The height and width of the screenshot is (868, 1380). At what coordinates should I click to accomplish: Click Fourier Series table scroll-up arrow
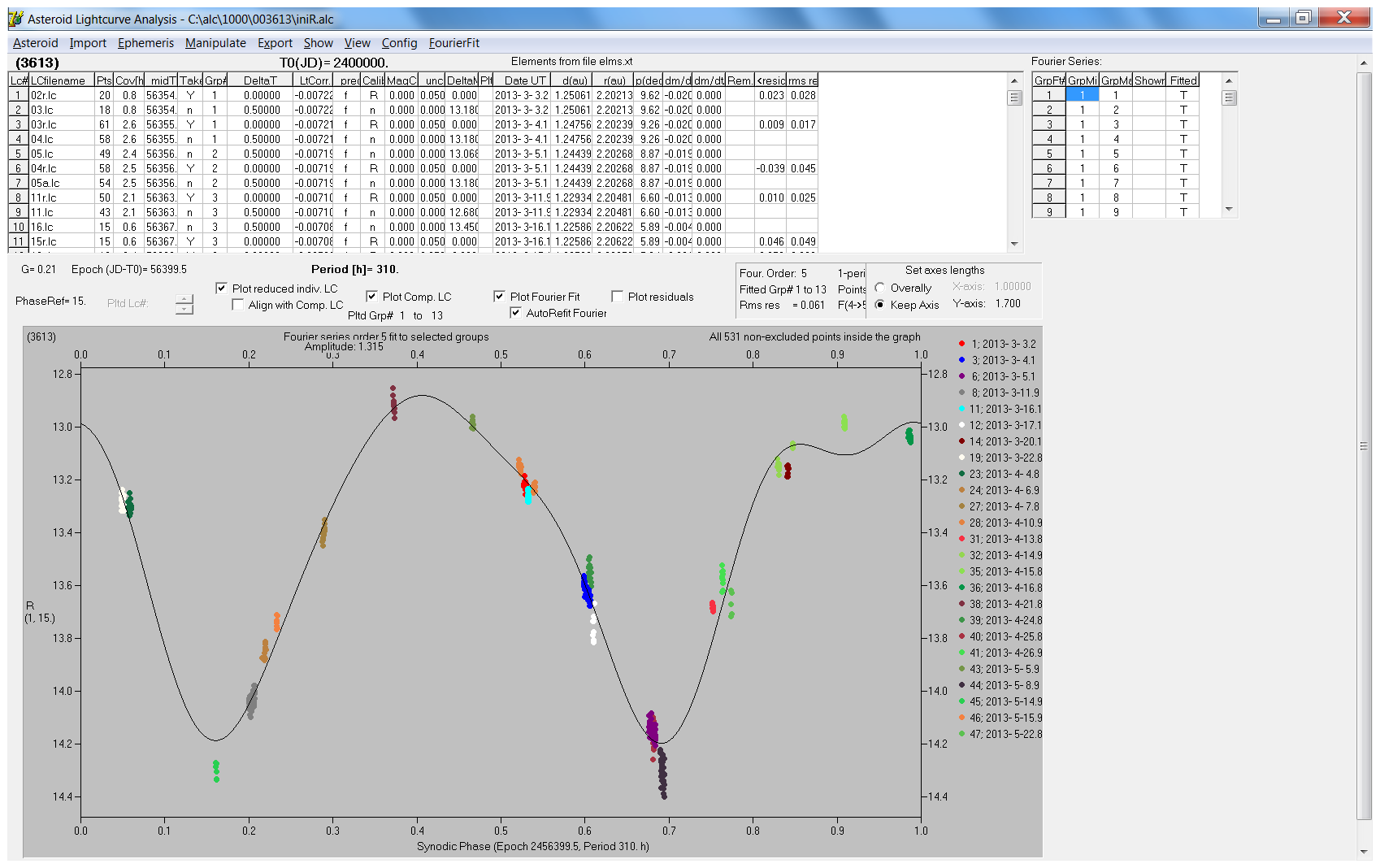1229,80
